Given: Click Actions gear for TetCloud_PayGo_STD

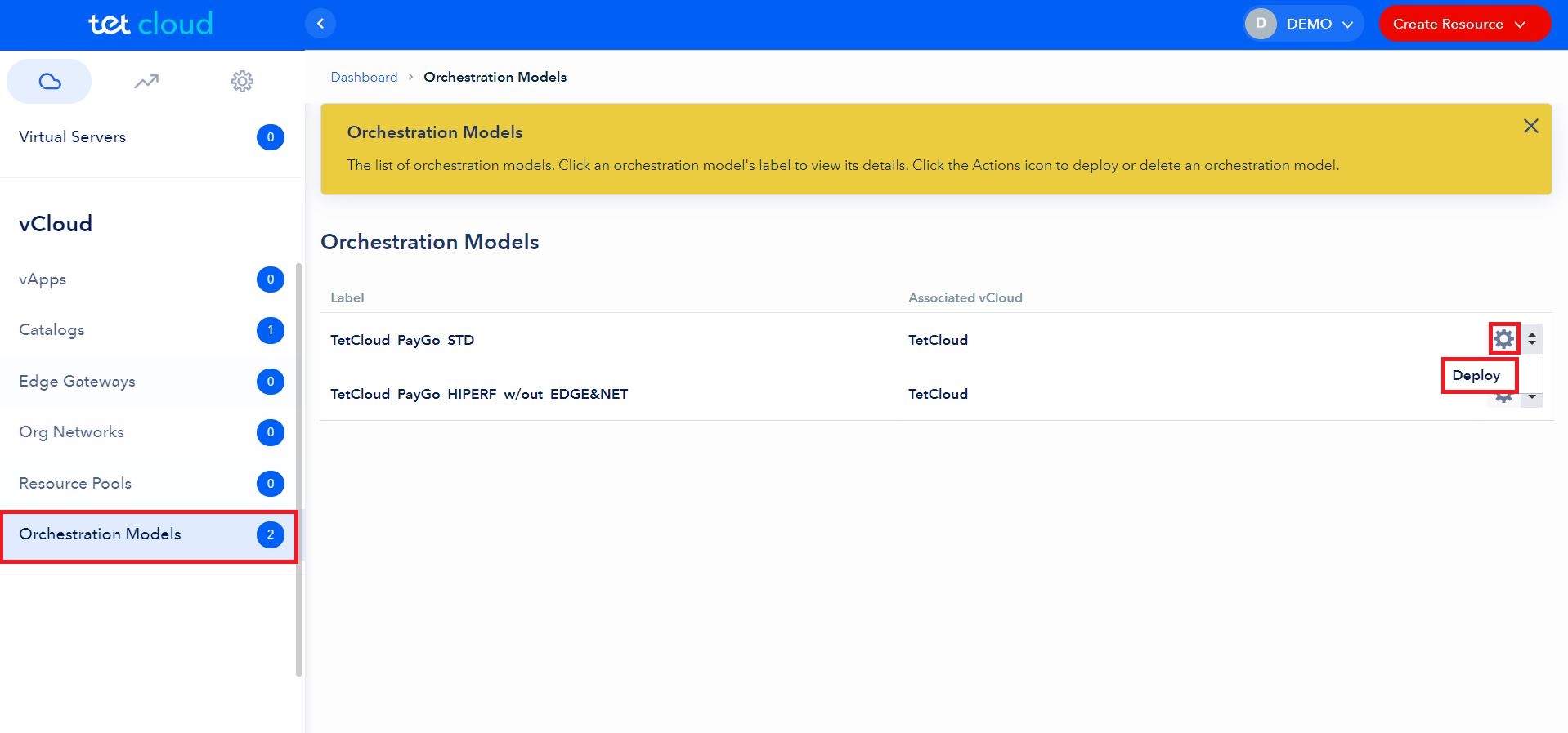Looking at the screenshot, I should coord(1503,338).
